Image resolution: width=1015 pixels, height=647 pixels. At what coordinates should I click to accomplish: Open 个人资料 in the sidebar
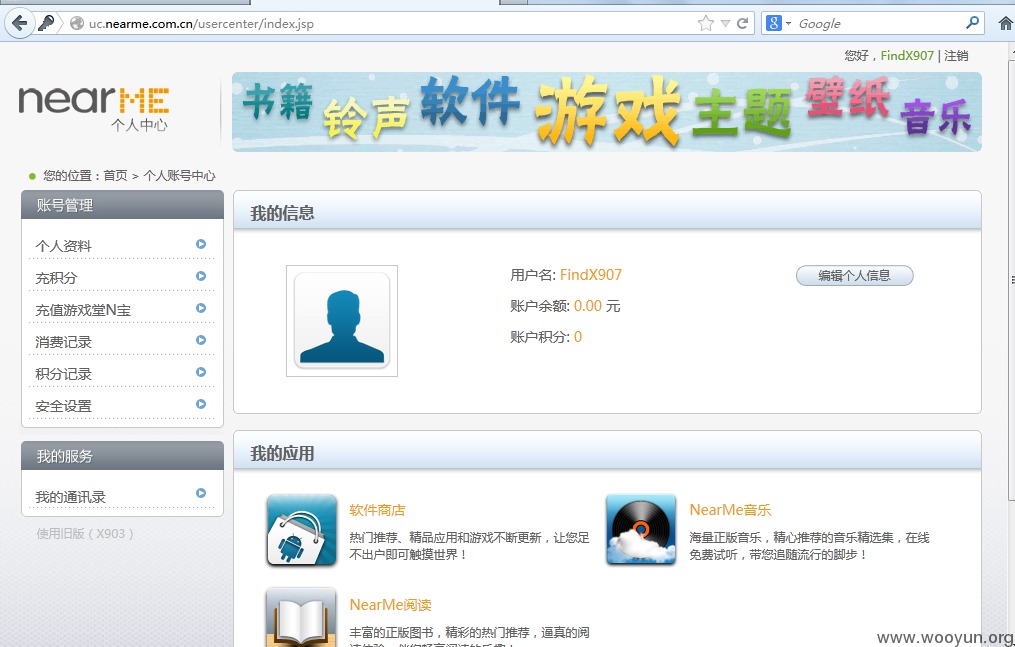click(x=63, y=246)
